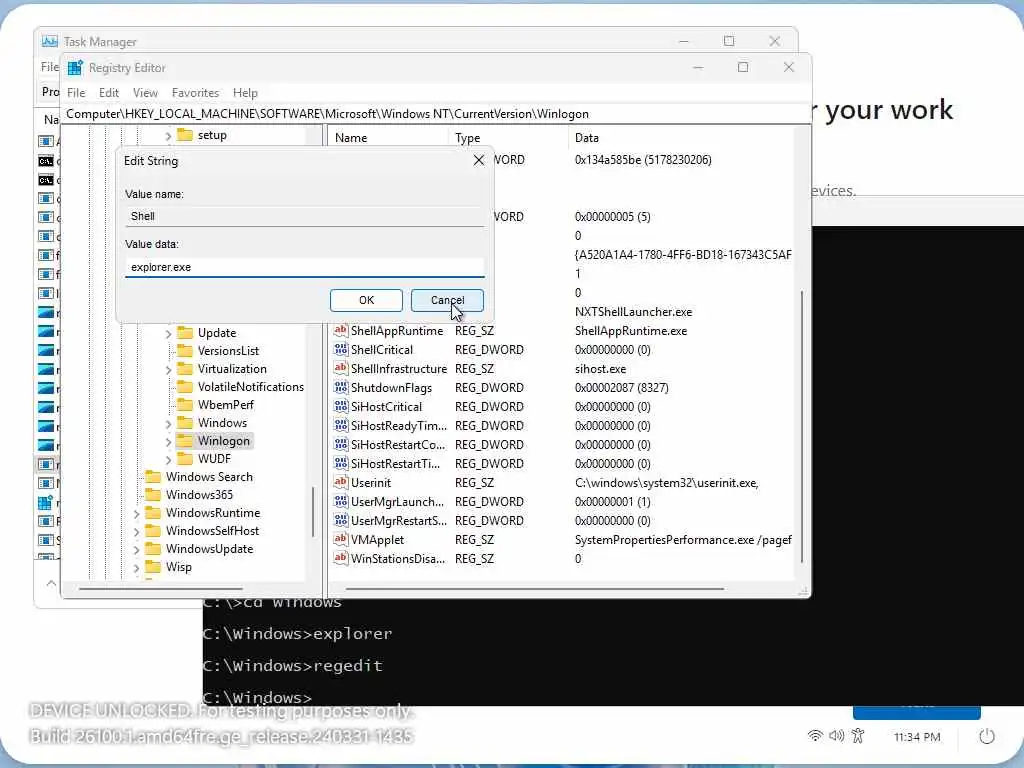Click the Wisp folder icon
The image size is (1024, 768).
click(x=153, y=567)
